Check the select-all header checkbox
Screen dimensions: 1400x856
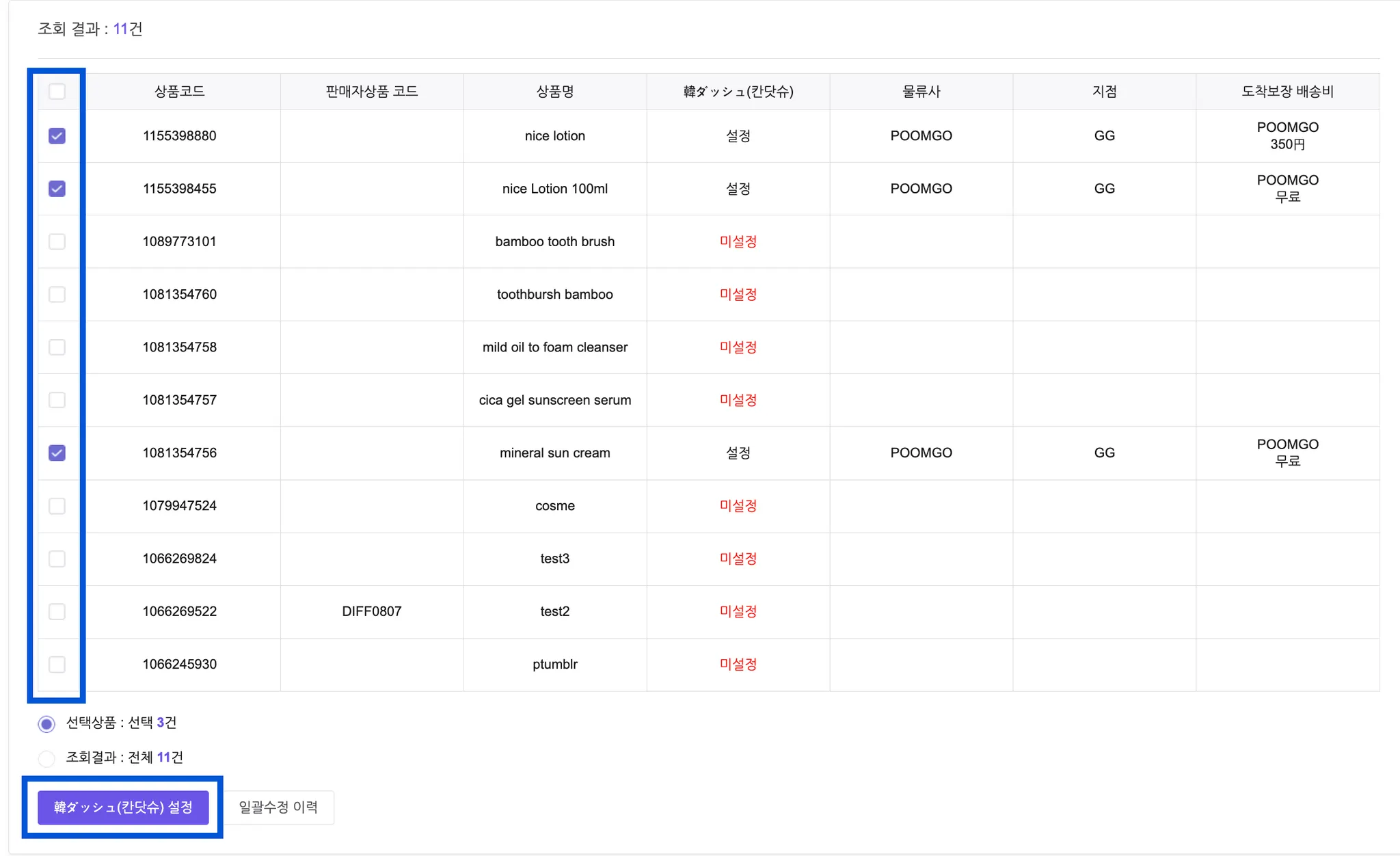point(57,92)
